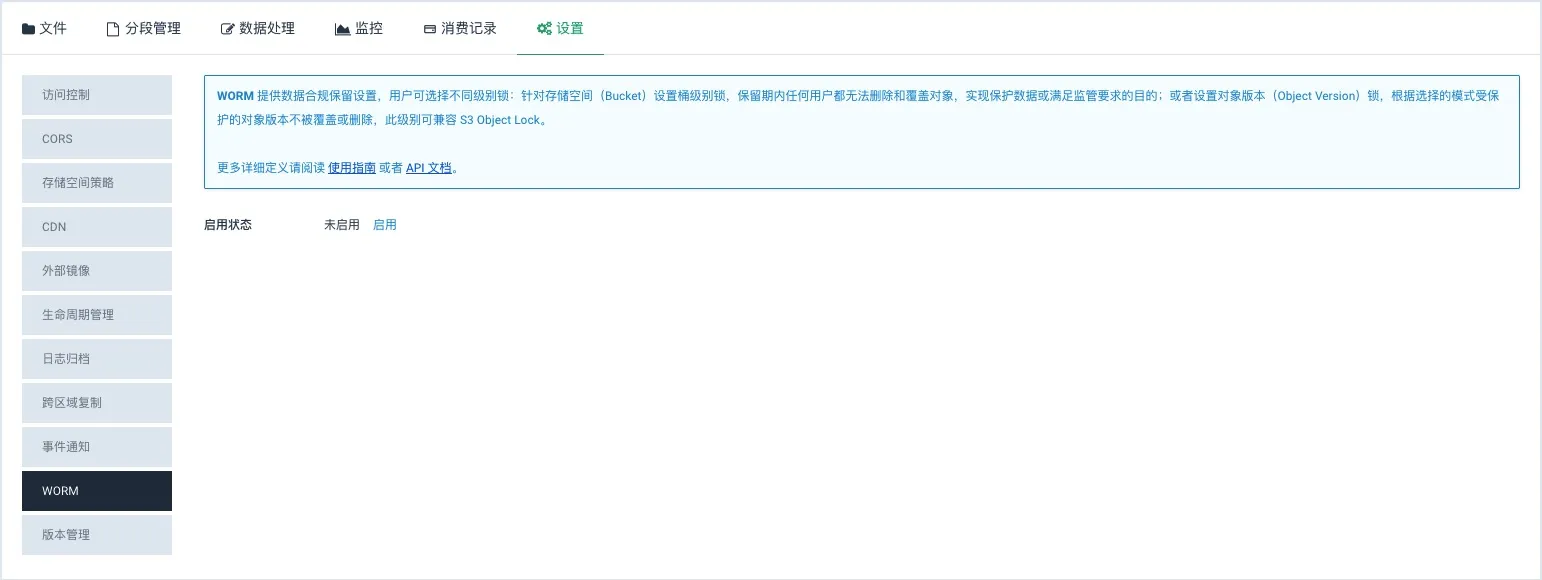Open 日志归档 settings
This screenshot has width=1542, height=580.
[x=97, y=359]
